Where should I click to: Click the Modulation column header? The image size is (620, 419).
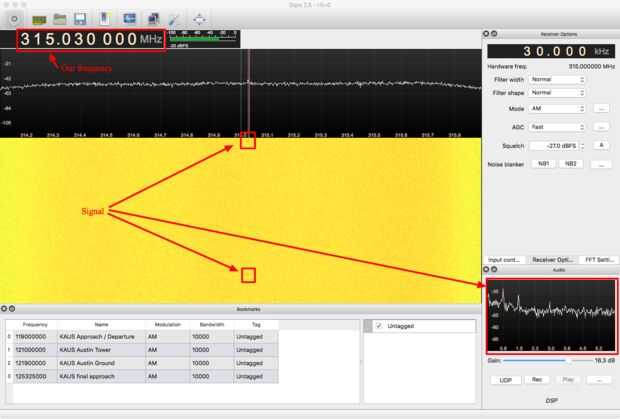168,325
